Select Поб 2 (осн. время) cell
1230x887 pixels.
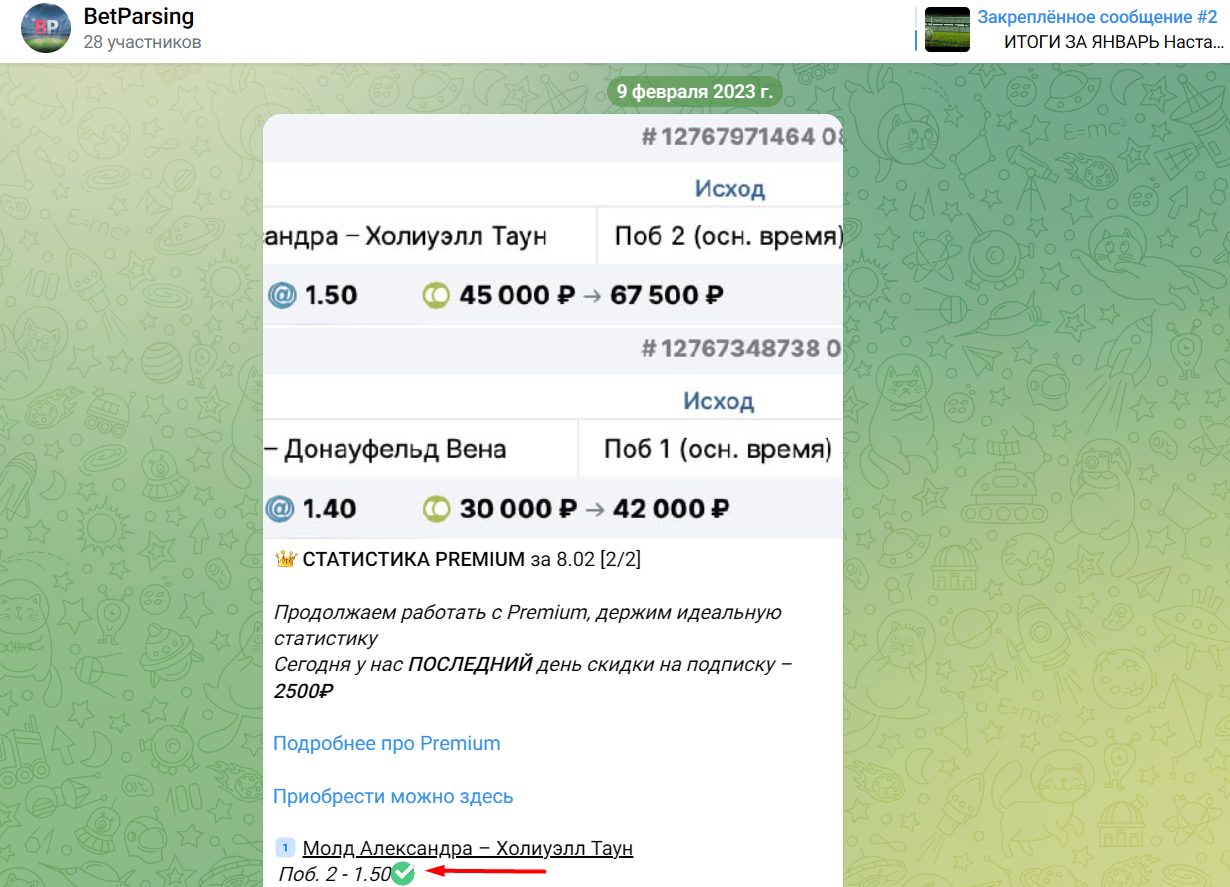pyautogui.click(x=720, y=236)
